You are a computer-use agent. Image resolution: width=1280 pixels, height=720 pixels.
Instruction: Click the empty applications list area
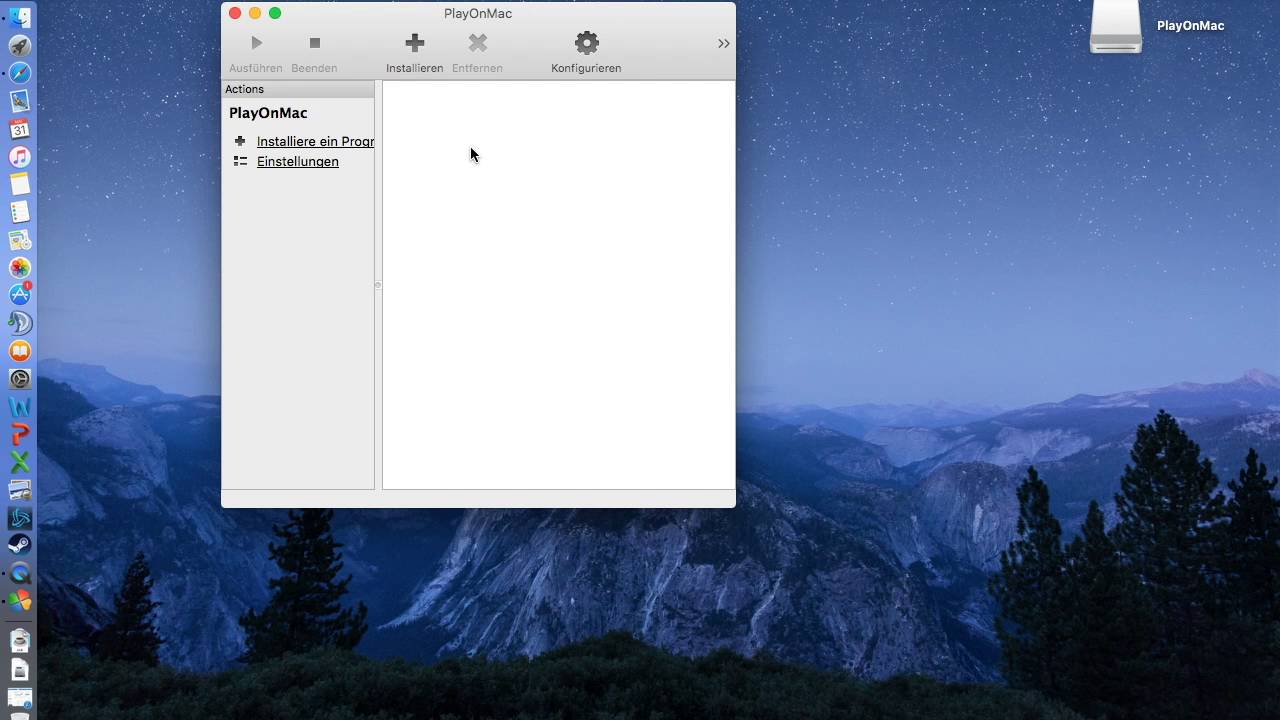(558, 285)
